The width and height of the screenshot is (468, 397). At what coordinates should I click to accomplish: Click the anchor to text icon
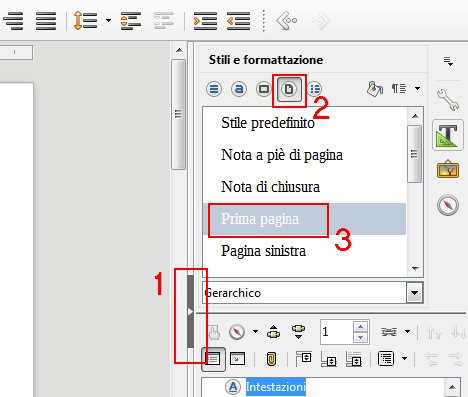tap(354, 359)
